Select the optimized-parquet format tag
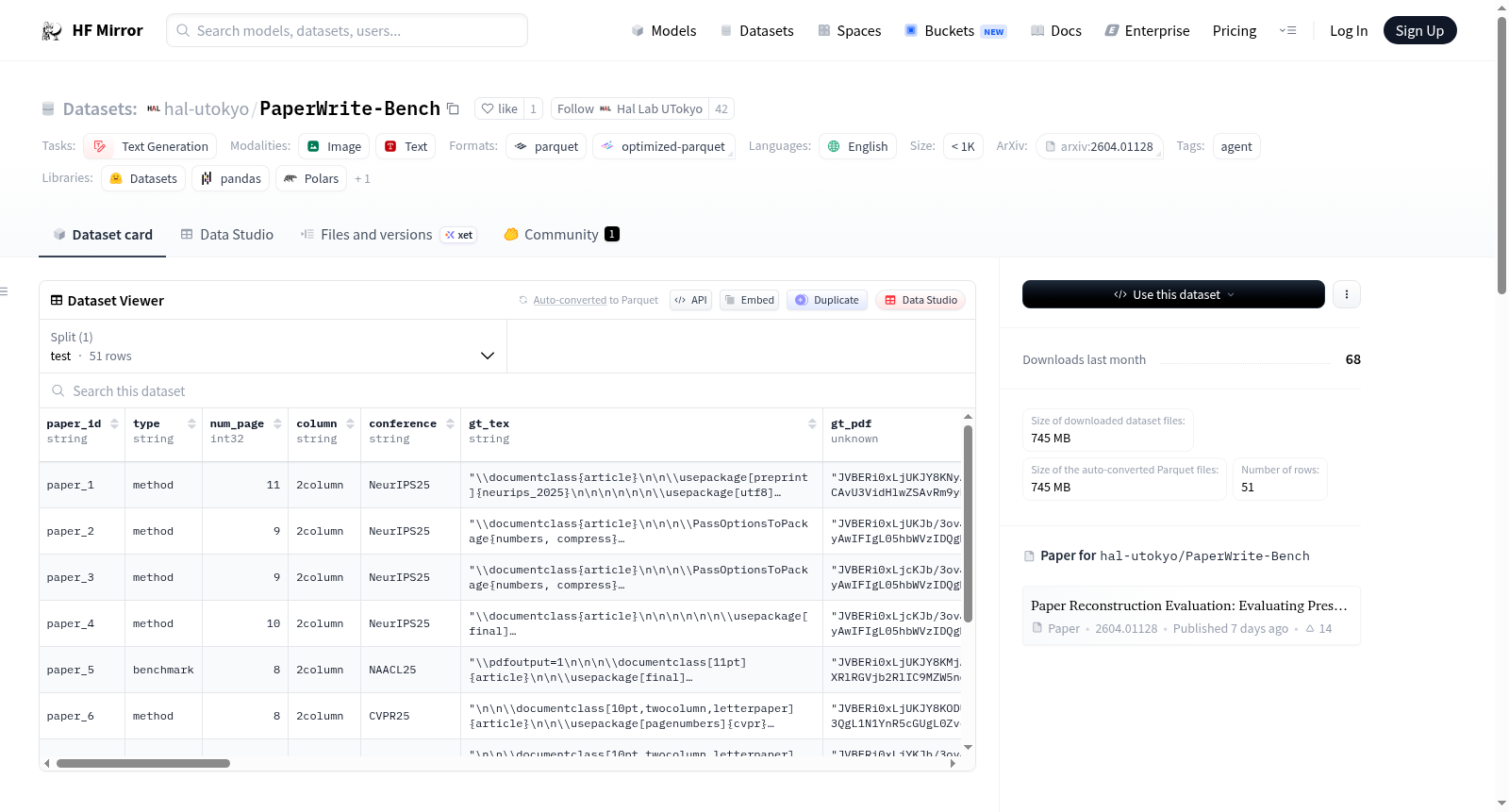The width and height of the screenshot is (1509, 812). coord(664,146)
